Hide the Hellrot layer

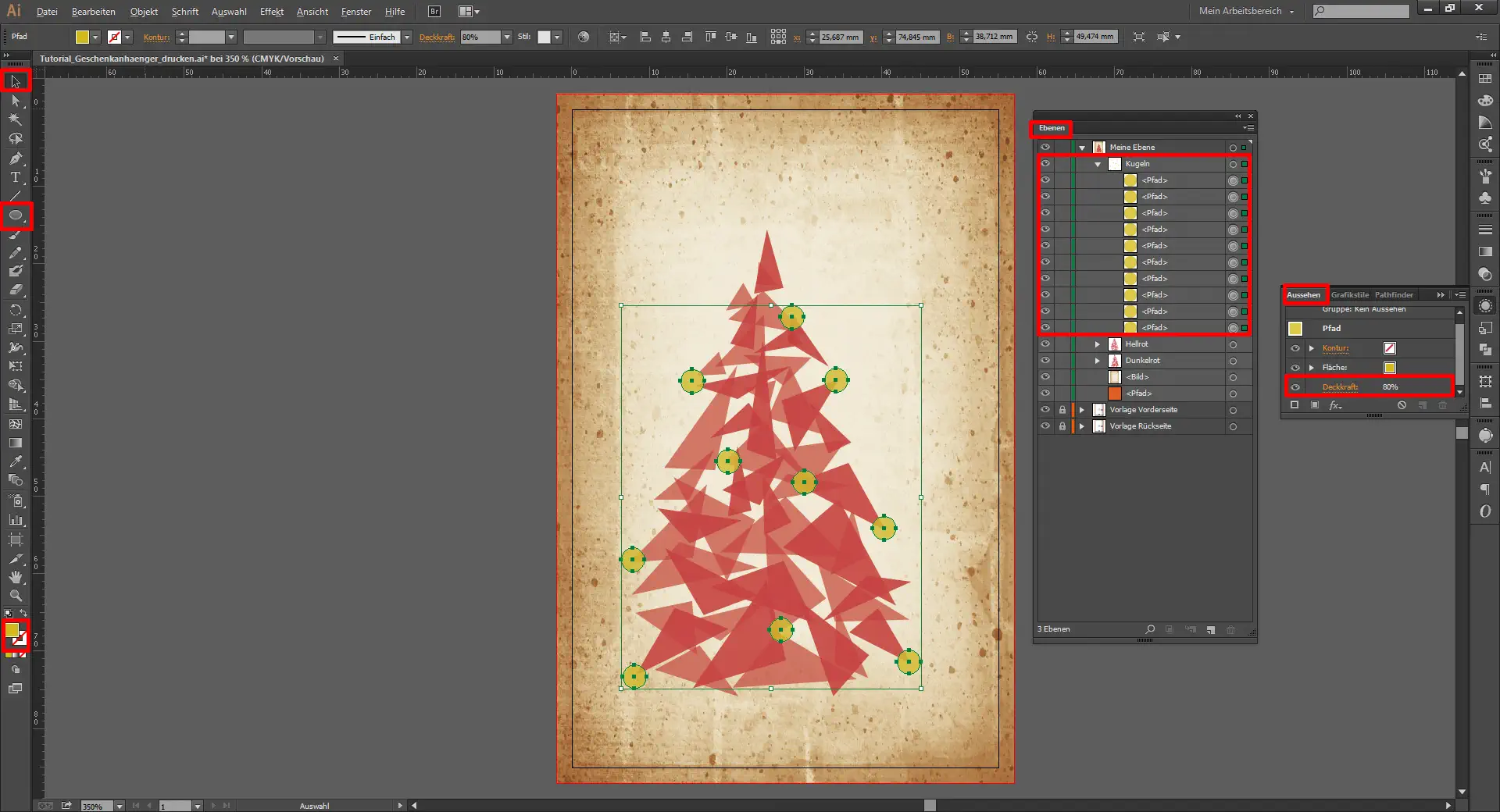[x=1045, y=344]
